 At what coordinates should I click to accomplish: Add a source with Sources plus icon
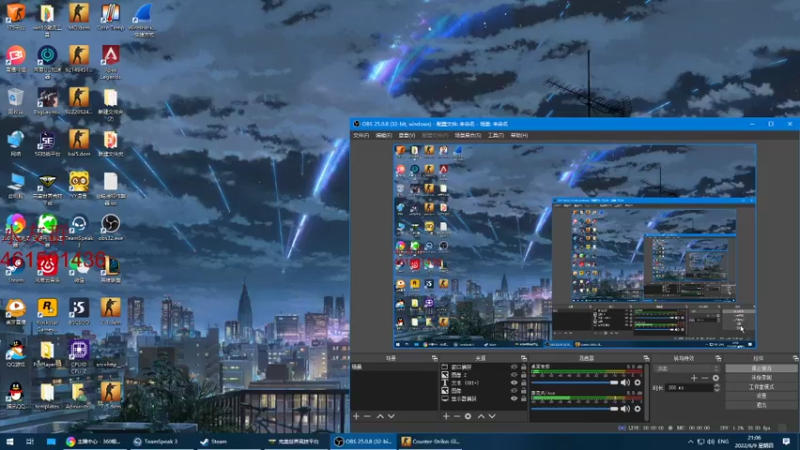[x=446, y=416]
